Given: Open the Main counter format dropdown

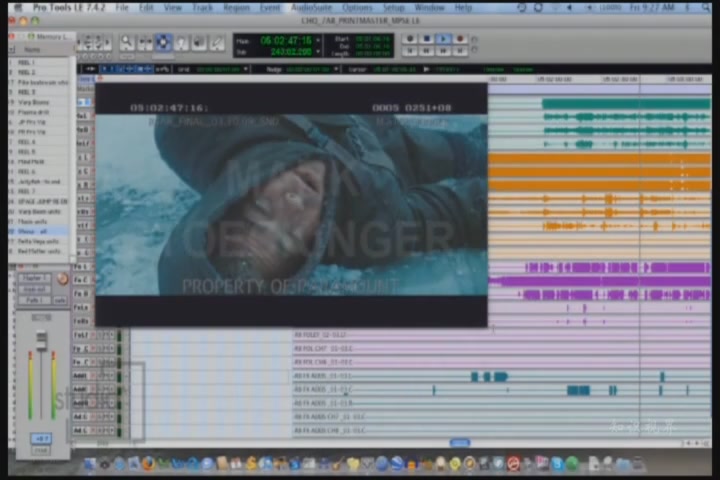Looking at the screenshot, I should pos(318,41).
